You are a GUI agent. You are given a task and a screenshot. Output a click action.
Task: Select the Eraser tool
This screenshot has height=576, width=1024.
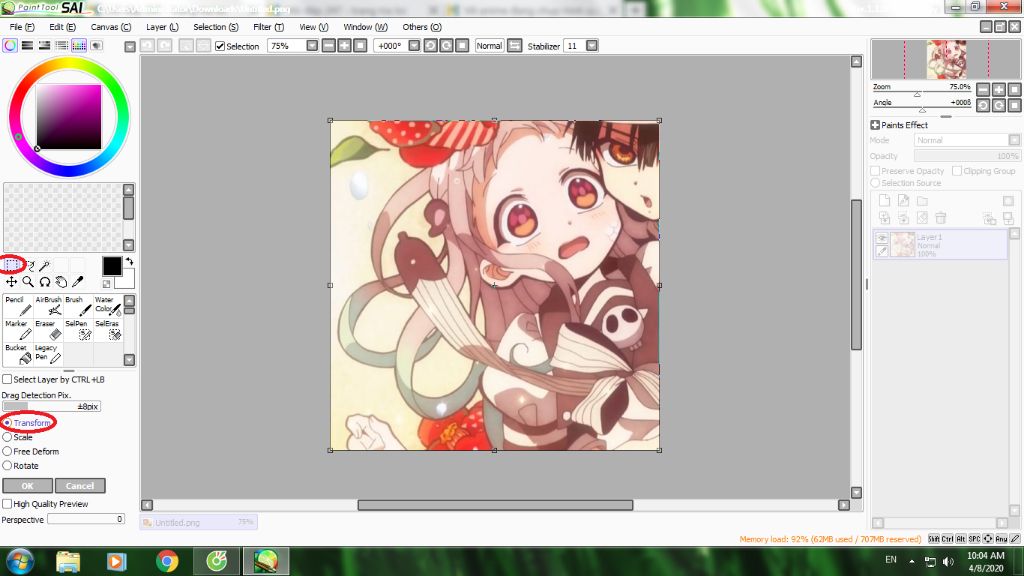pyautogui.click(x=48, y=330)
